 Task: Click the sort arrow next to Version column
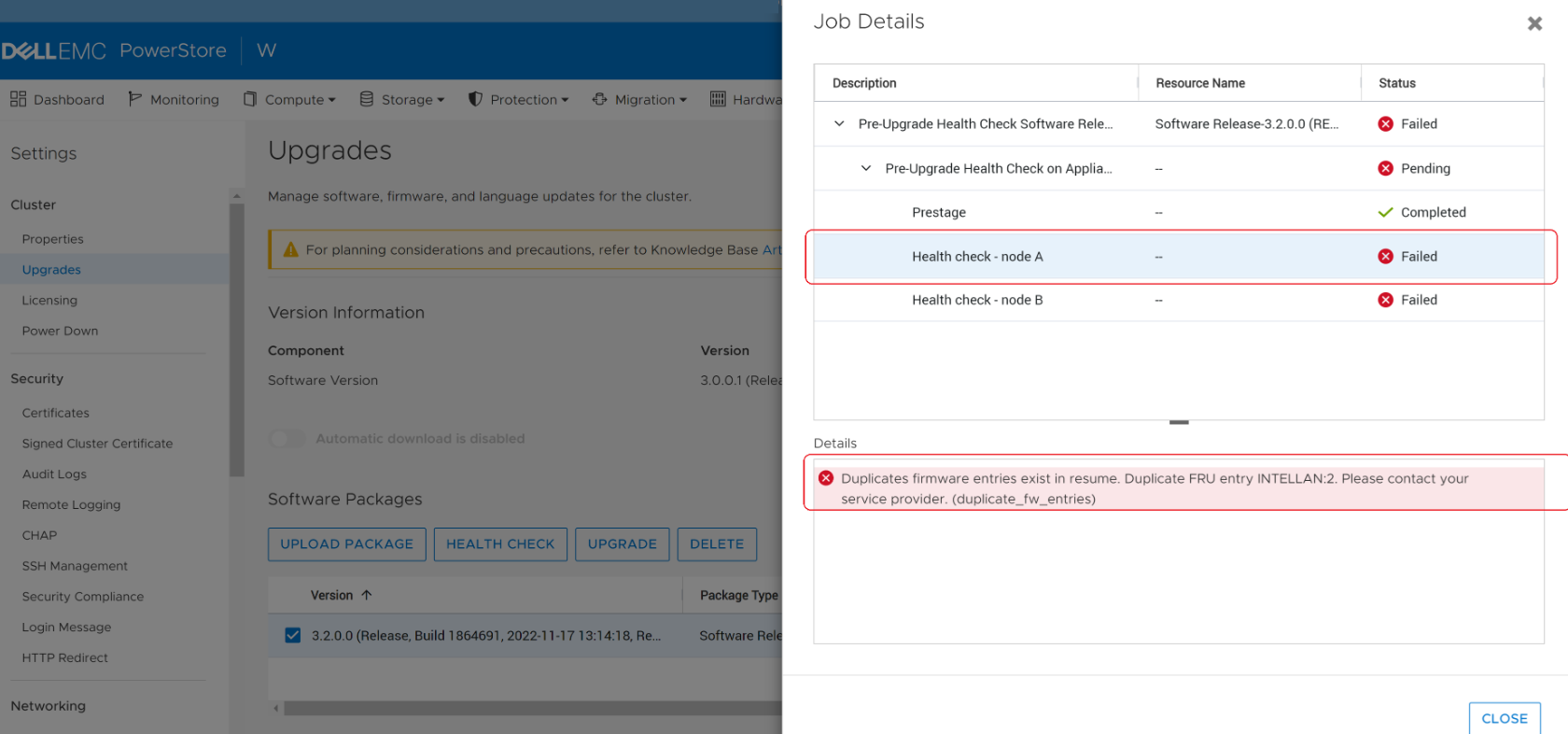[367, 595]
